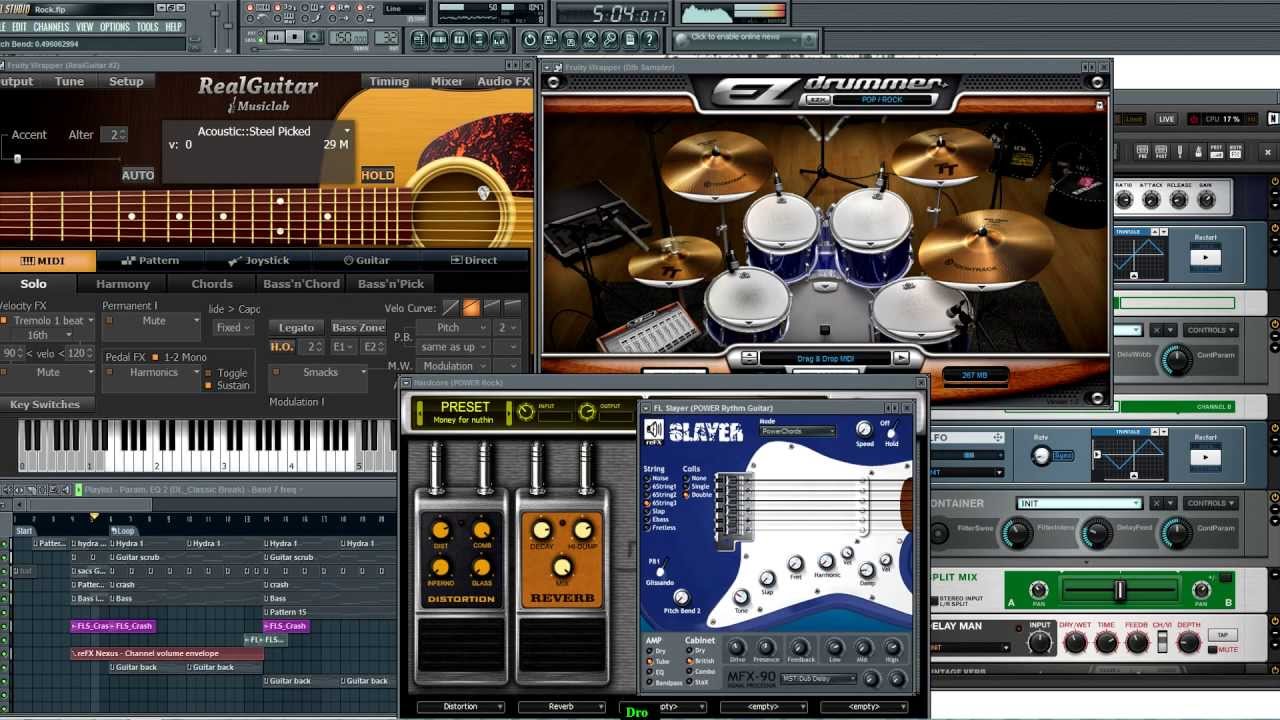Select Single coils option in Slayer
The image size is (1280, 720).
[x=695, y=486]
